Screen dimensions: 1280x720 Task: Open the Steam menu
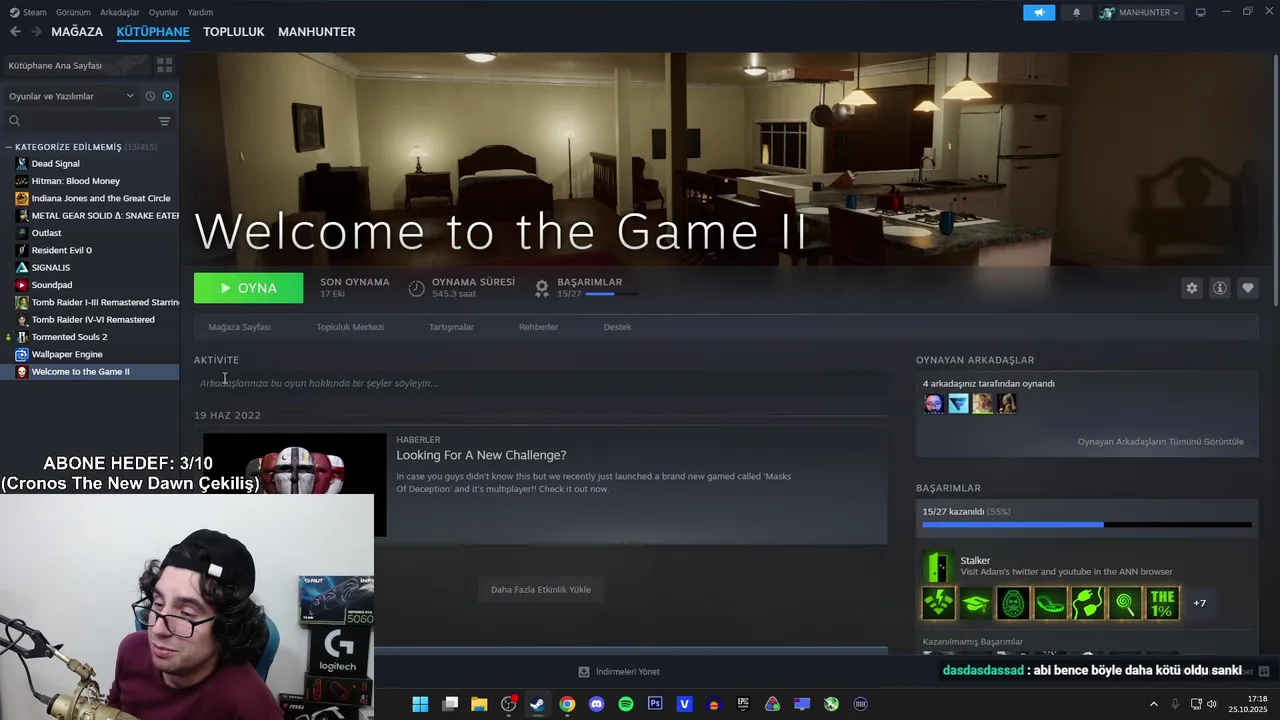tap(28, 12)
